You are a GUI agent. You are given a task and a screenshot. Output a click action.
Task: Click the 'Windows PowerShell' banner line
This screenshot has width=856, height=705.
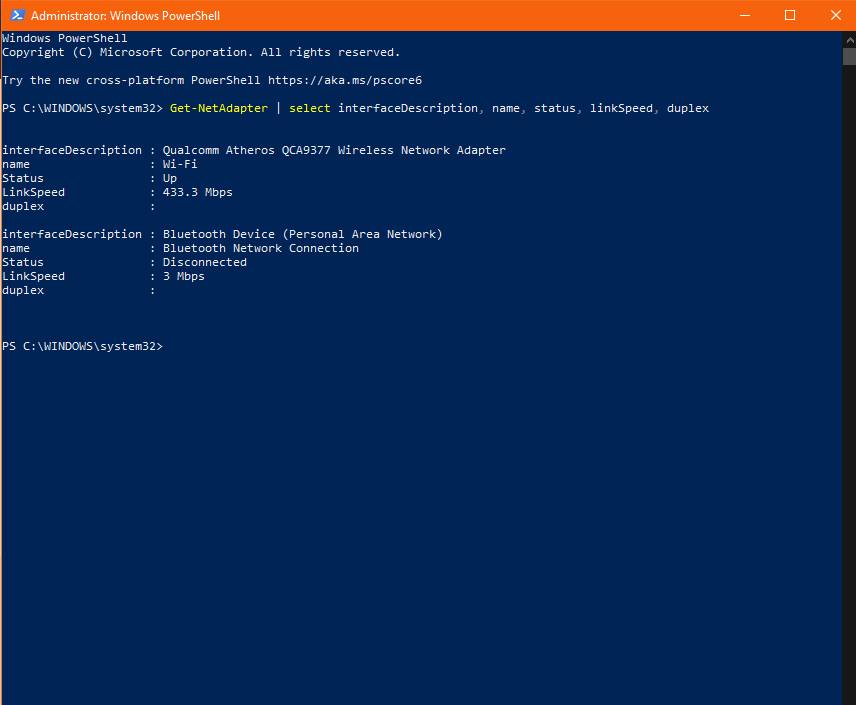pyautogui.click(x=64, y=38)
